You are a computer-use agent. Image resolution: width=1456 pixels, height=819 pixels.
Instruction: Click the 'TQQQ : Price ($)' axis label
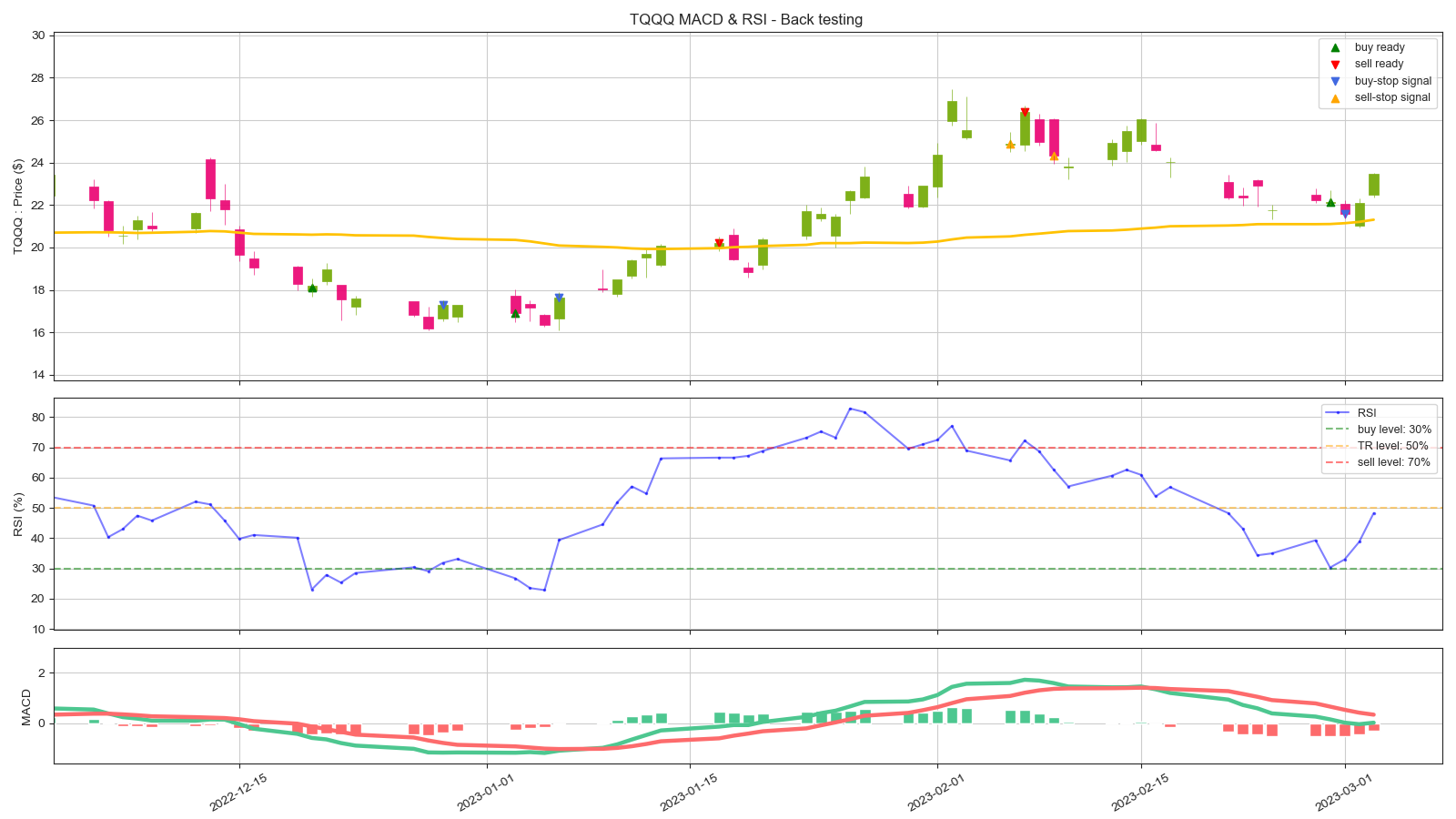point(18,206)
